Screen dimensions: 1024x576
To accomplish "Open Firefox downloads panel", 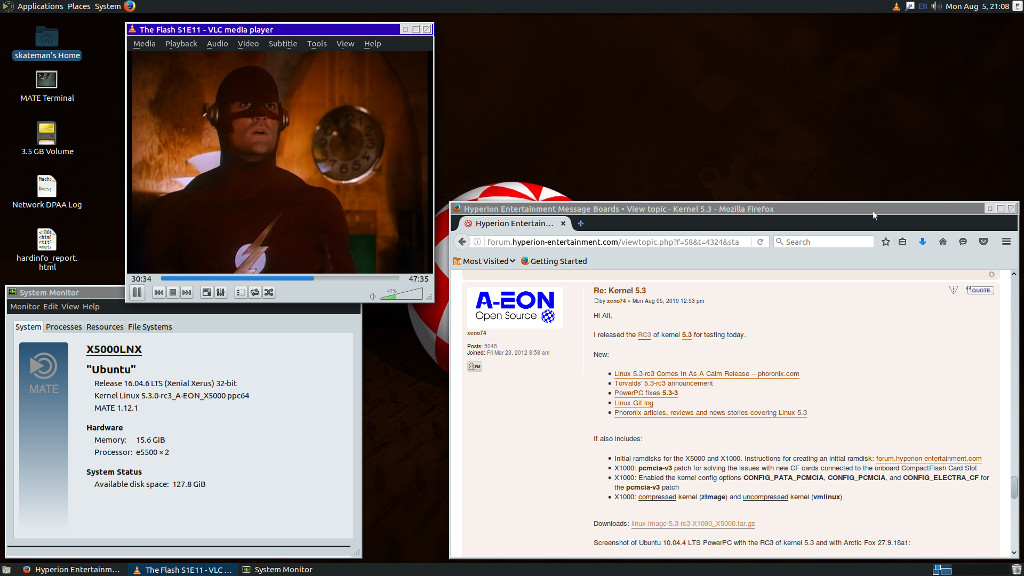I will (x=923, y=242).
